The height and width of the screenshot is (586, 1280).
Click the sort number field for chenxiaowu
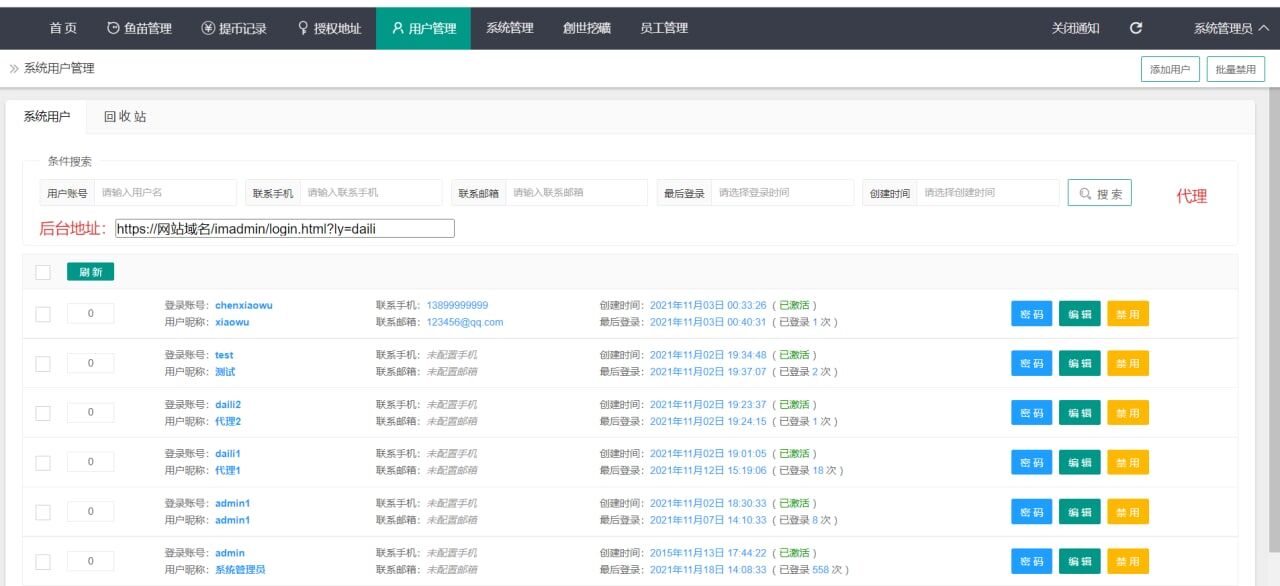(x=90, y=314)
